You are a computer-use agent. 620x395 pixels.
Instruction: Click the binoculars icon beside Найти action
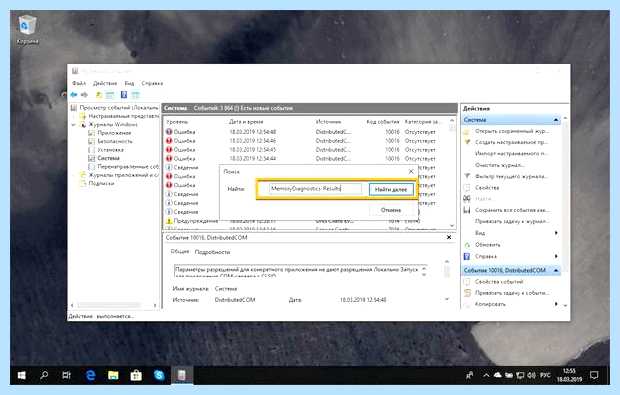pyautogui.click(x=467, y=198)
